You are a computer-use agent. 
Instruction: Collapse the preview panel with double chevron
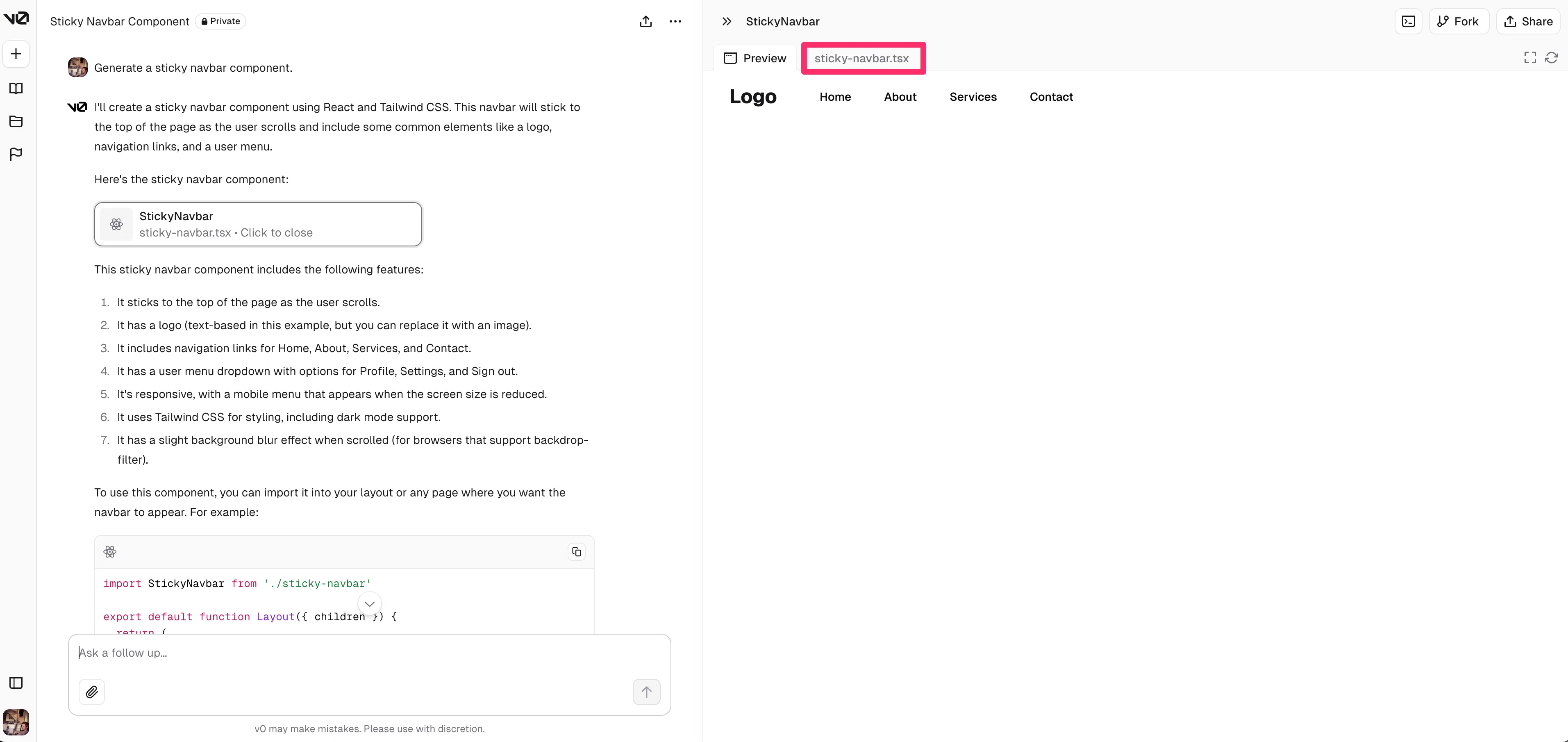click(x=727, y=21)
